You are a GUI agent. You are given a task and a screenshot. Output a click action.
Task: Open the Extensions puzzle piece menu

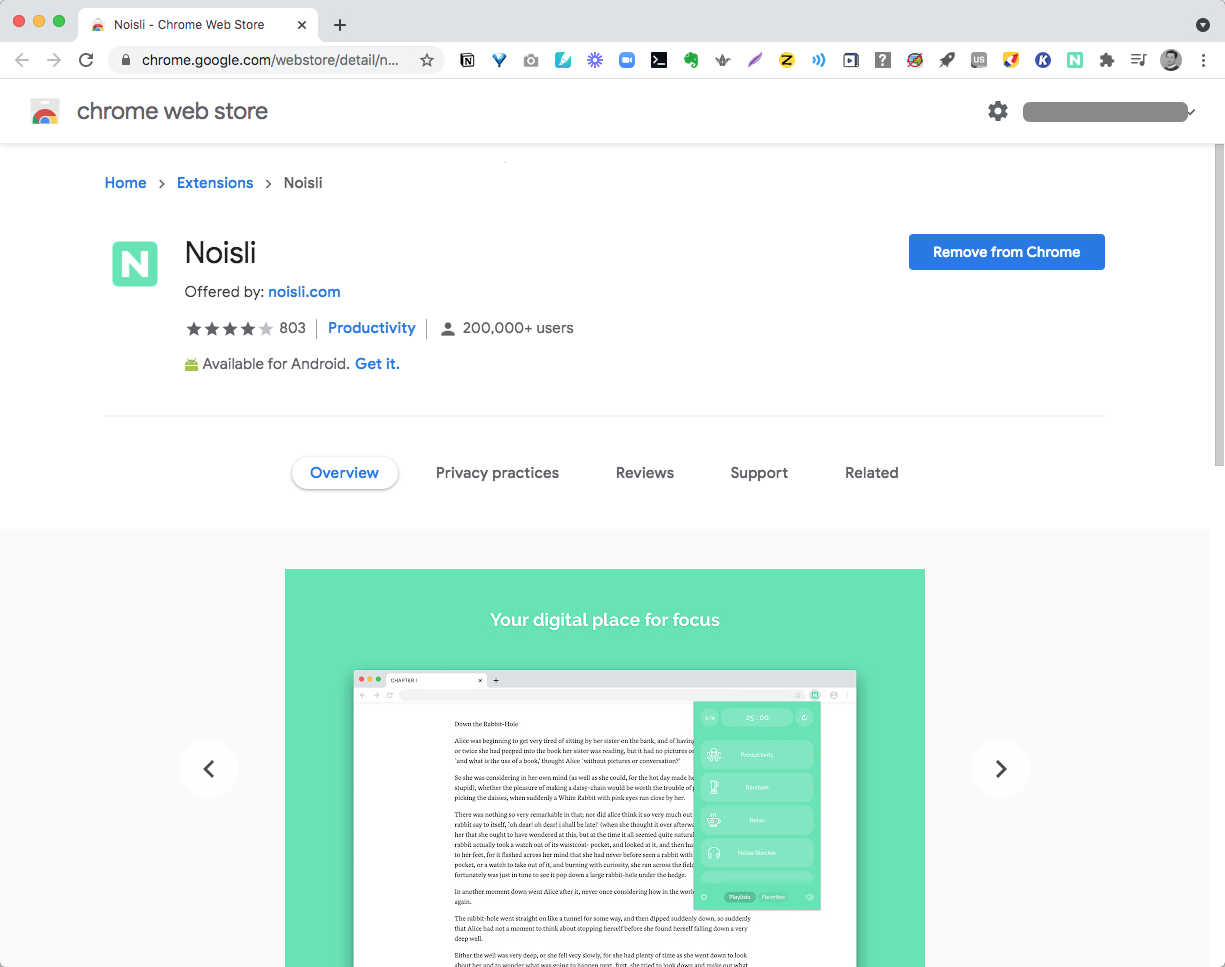[1106, 60]
